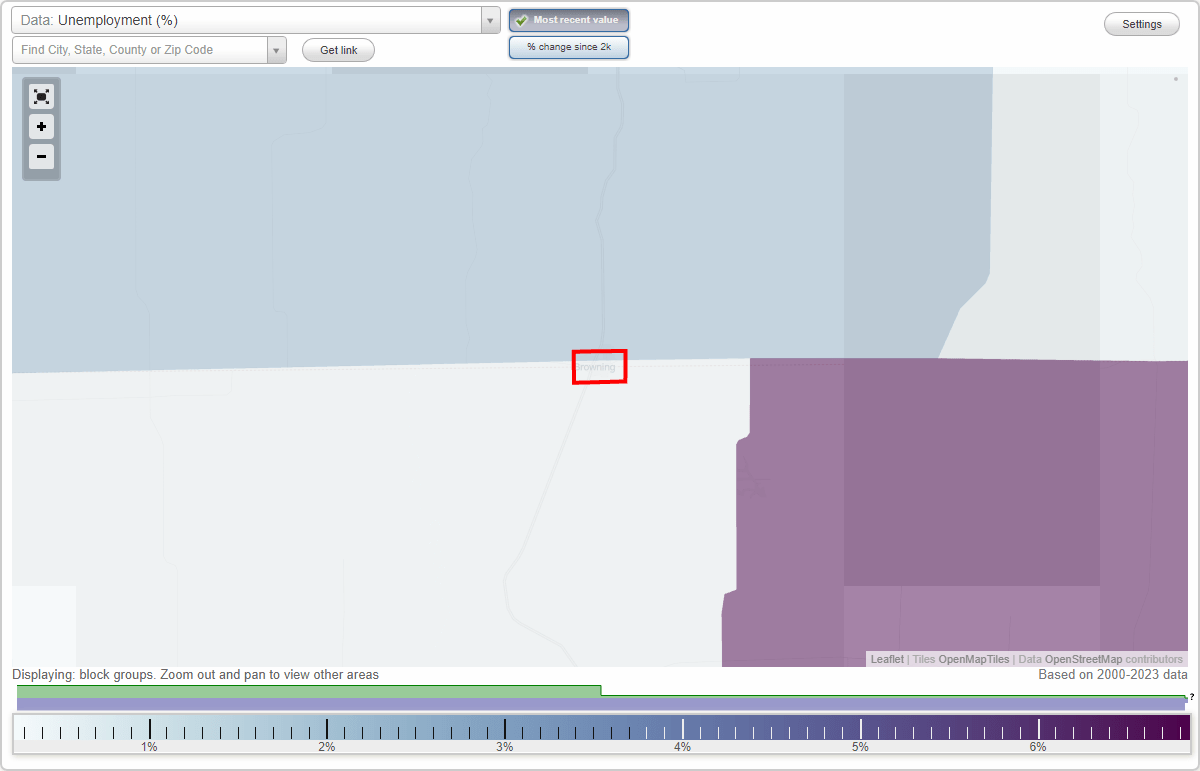Click the full extent map icon

41,96
